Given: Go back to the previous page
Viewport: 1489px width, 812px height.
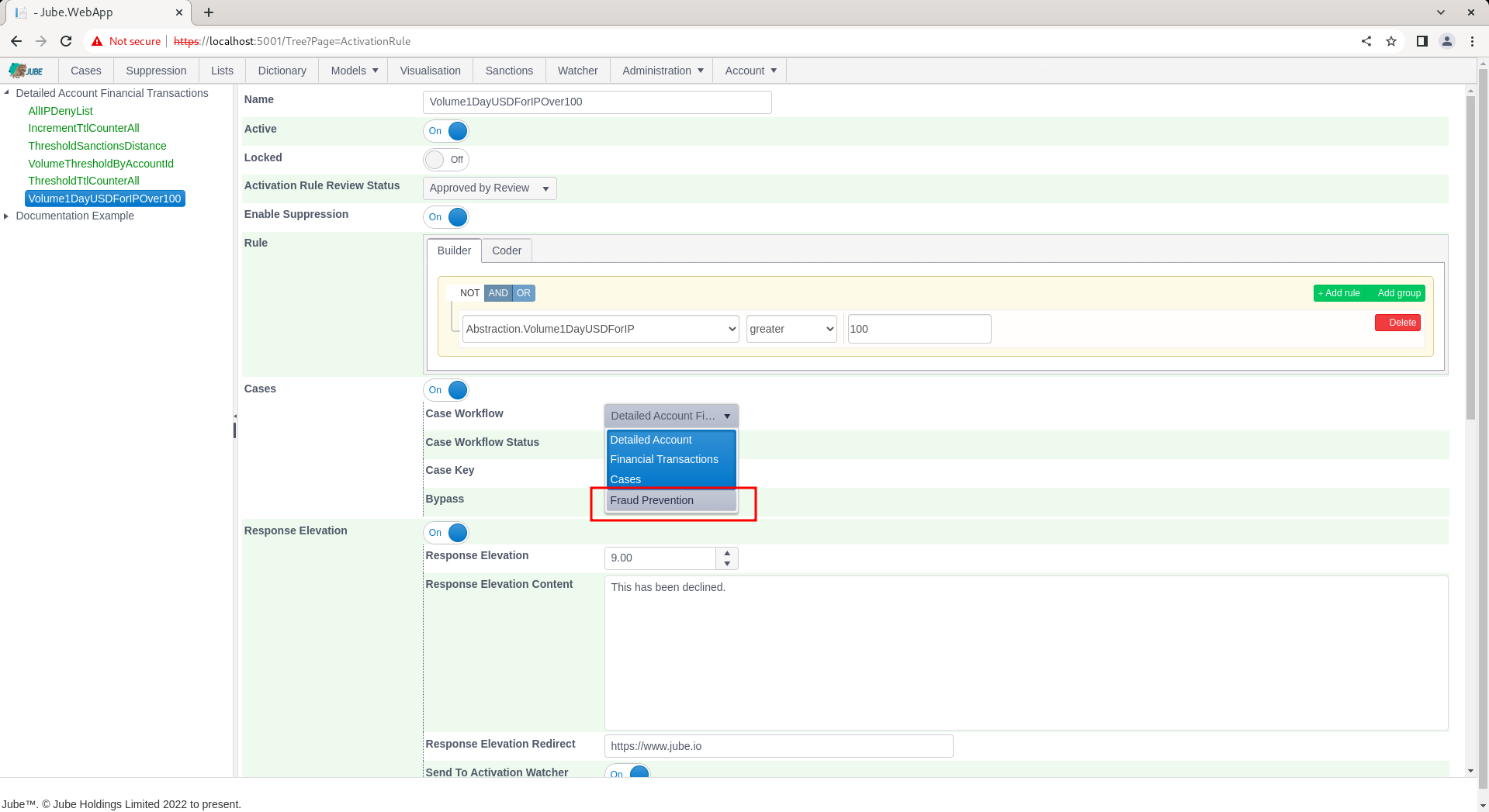Looking at the screenshot, I should (x=16, y=41).
